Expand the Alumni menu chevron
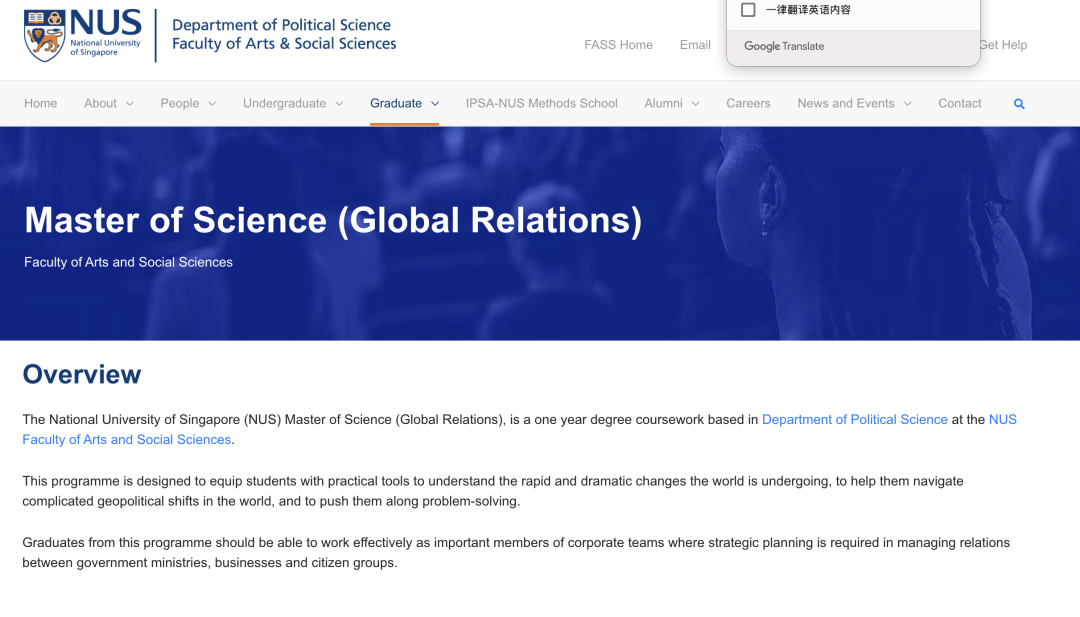 click(696, 104)
